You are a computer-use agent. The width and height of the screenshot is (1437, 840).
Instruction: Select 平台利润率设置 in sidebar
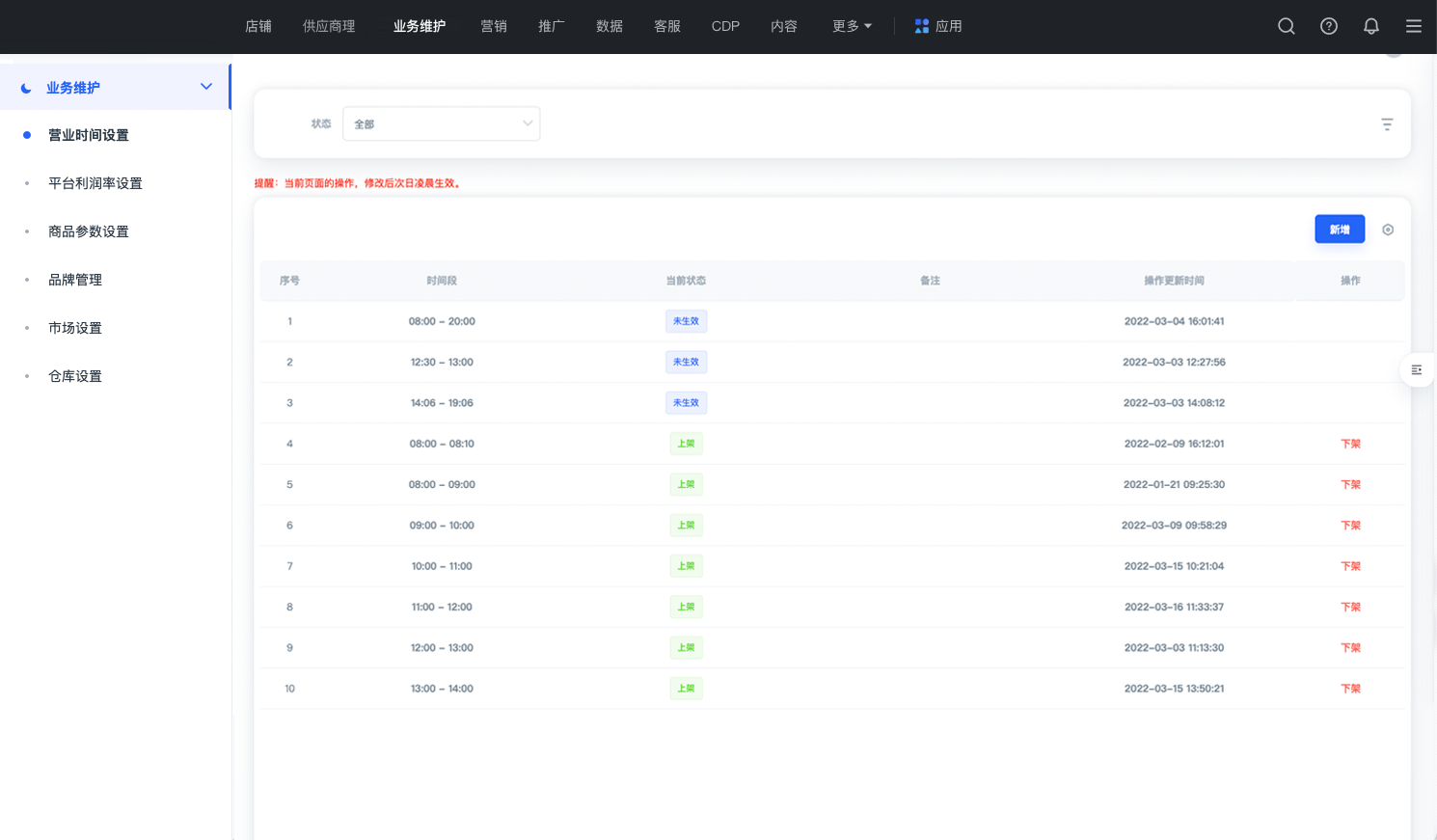pyautogui.click(x=95, y=183)
